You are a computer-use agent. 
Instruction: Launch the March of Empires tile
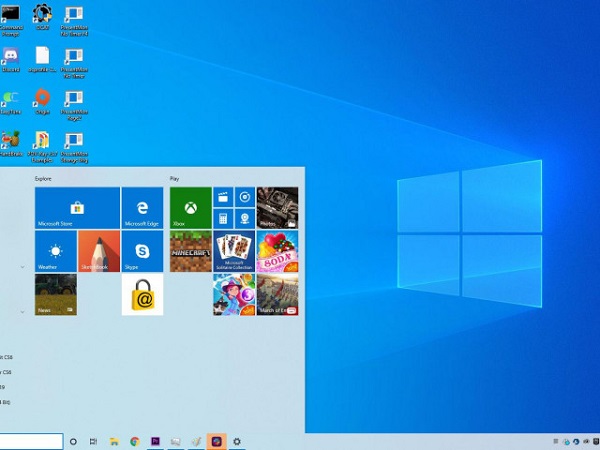[277, 294]
